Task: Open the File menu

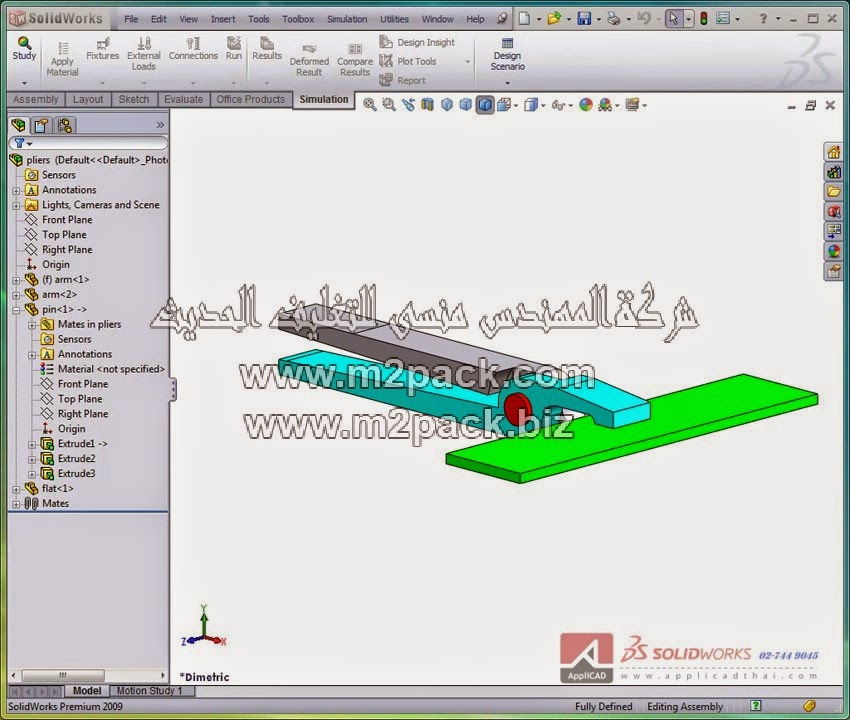Action: (131, 19)
